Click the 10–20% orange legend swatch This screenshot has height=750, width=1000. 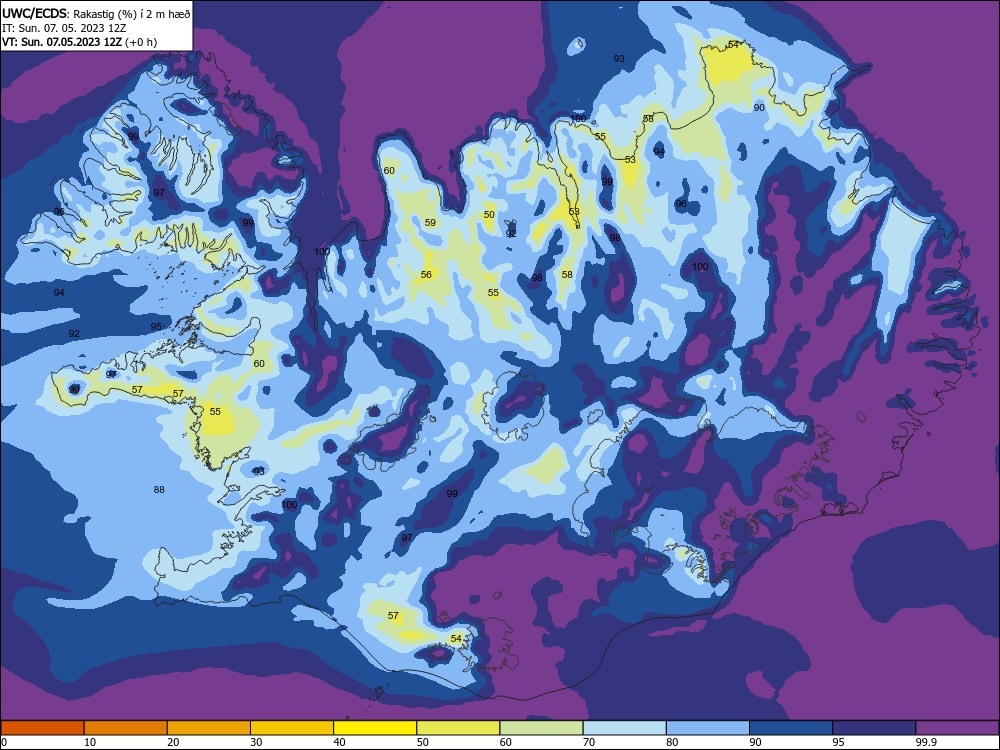click(126, 728)
